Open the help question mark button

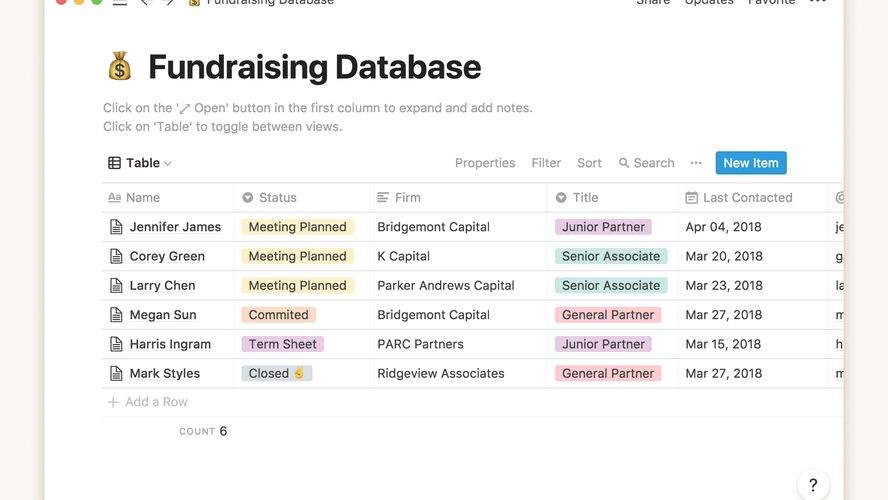coord(813,485)
